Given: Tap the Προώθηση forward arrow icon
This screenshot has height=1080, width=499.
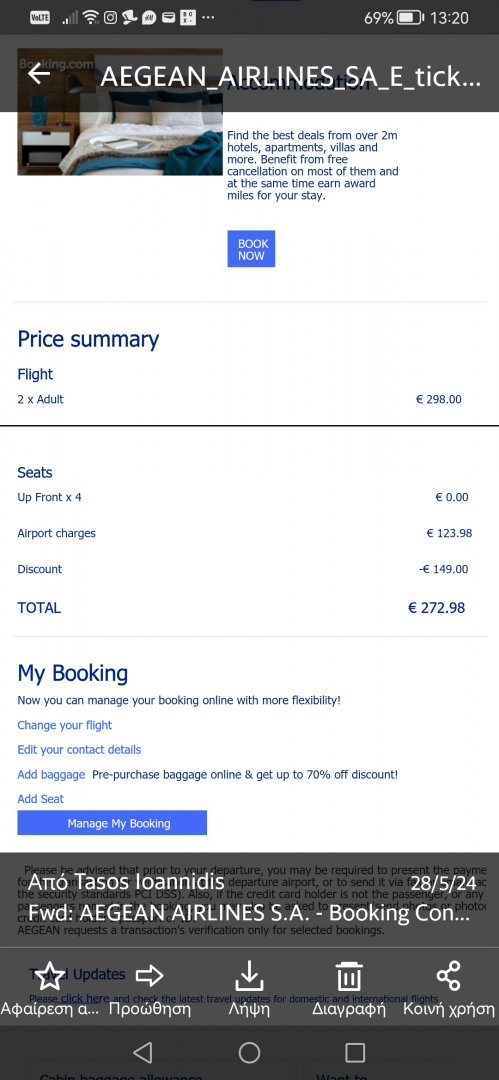Looking at the screenshot, I should click(150, 975).
